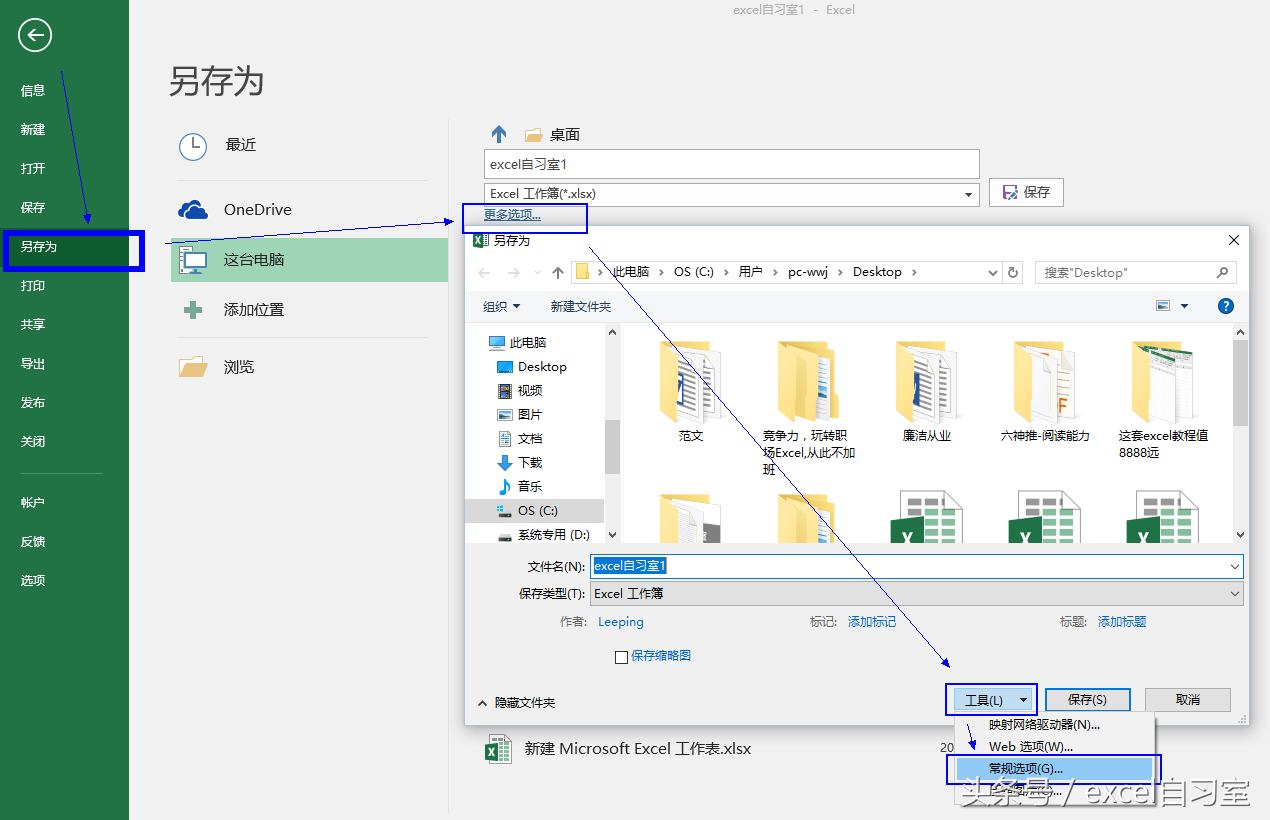1270x820 pixels.
Task: Click the blue help question mark icon
Action: (1226, 306)
